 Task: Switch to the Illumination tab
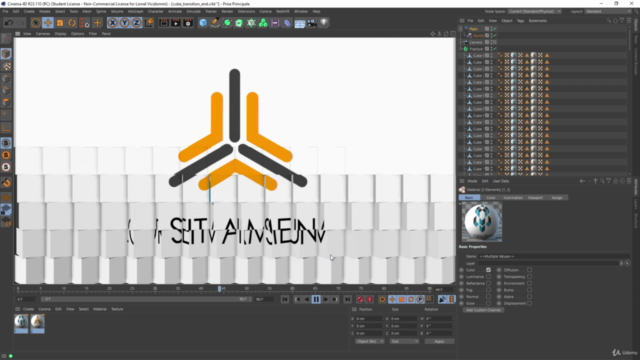coord(513,198)
